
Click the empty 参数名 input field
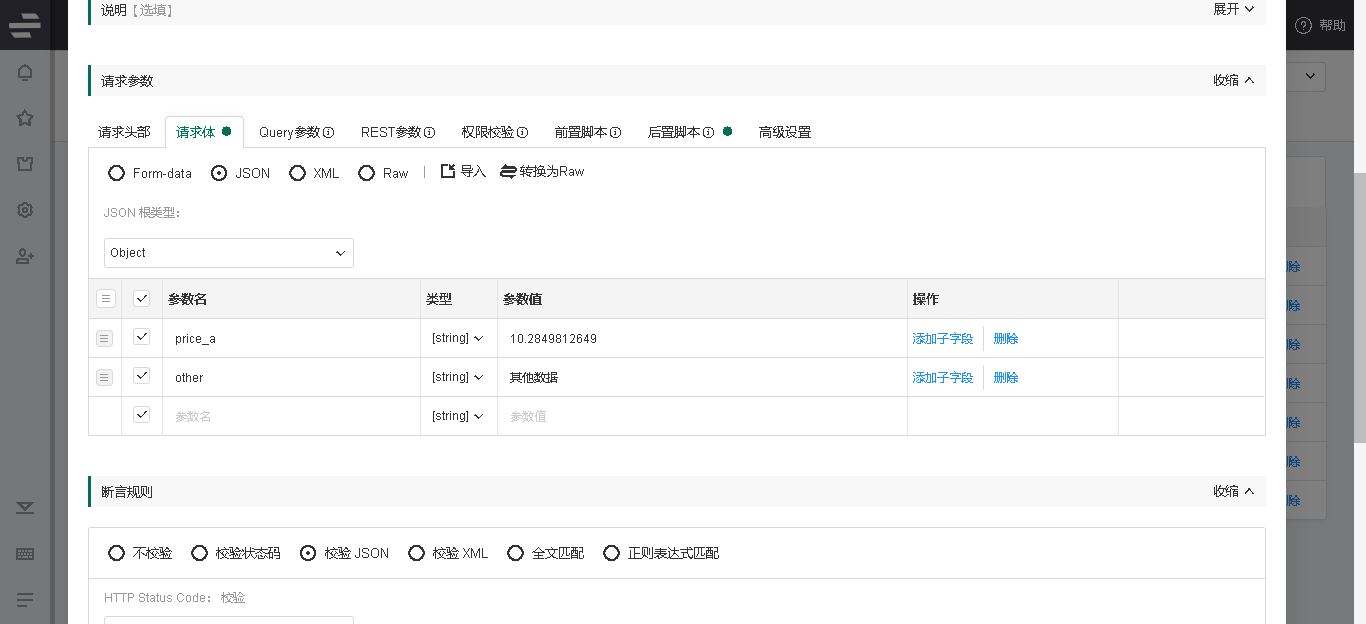290,416
